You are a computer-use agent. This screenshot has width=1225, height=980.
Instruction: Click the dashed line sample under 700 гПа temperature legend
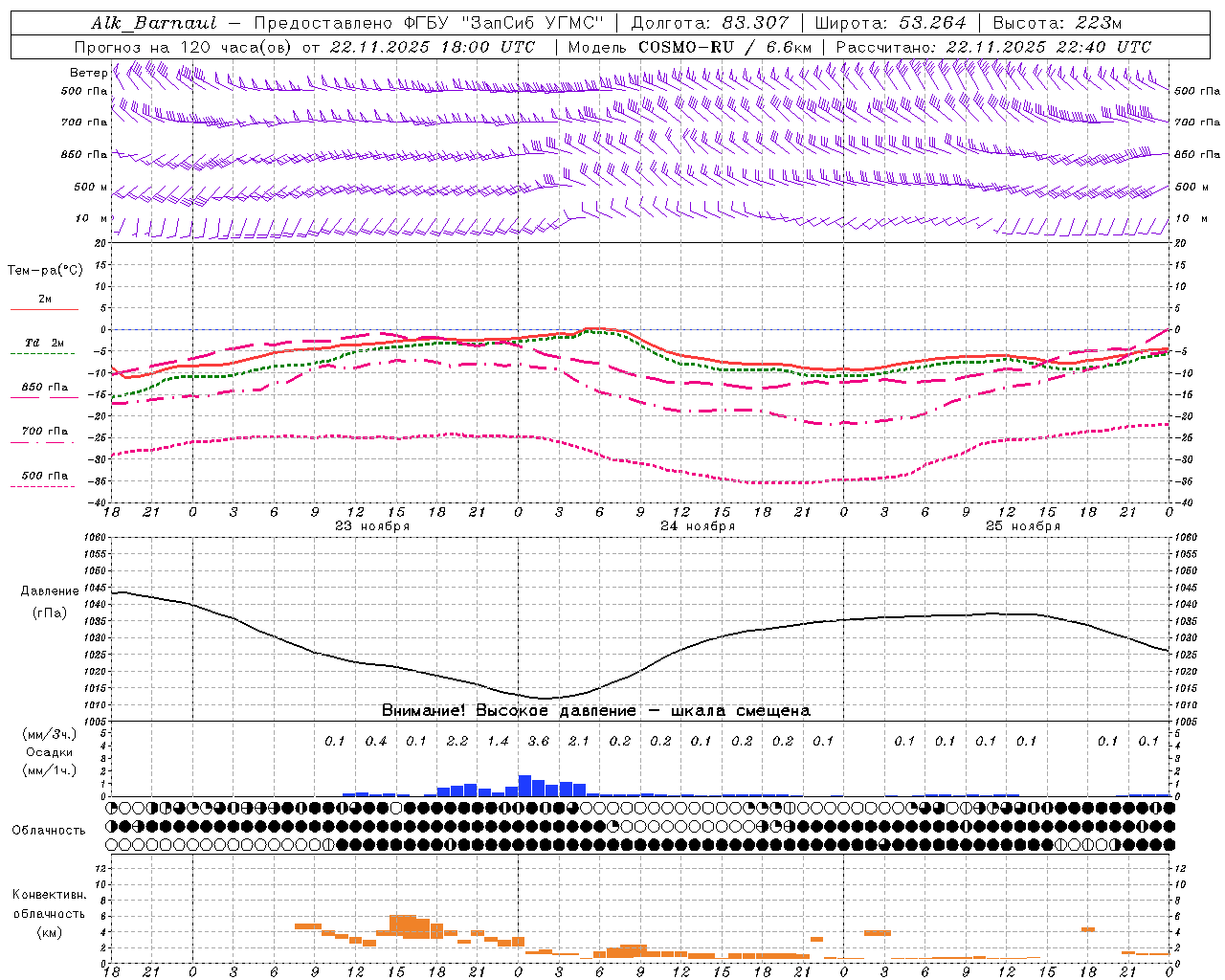click(42, 442)
